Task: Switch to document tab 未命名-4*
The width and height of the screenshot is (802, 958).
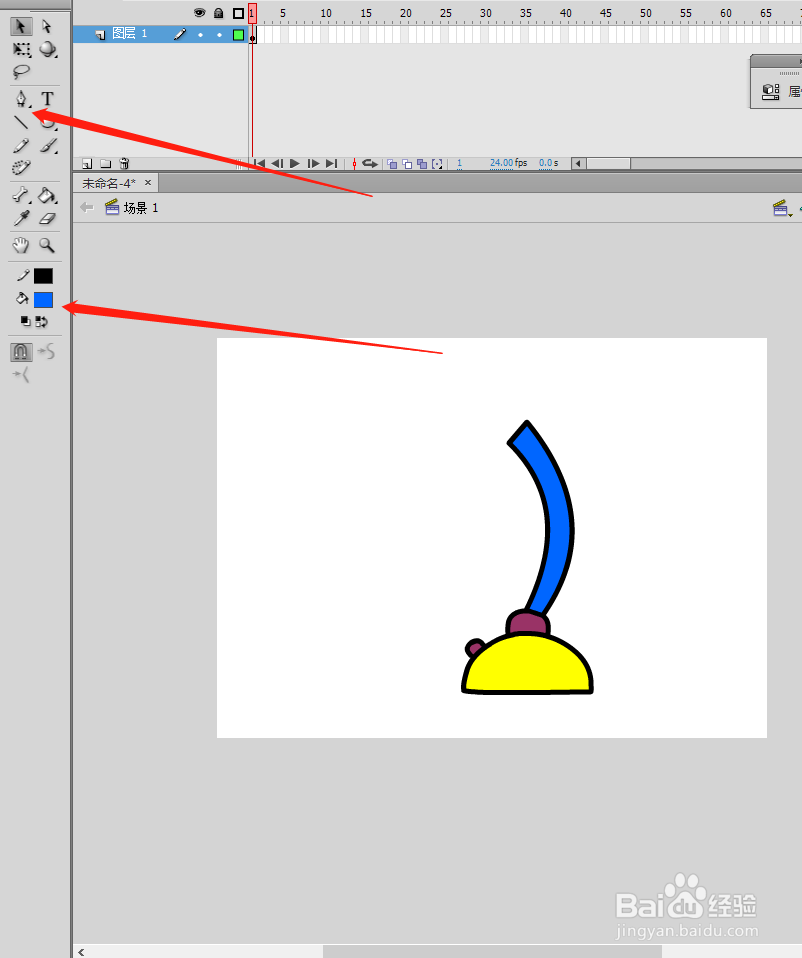Action: 109,183
